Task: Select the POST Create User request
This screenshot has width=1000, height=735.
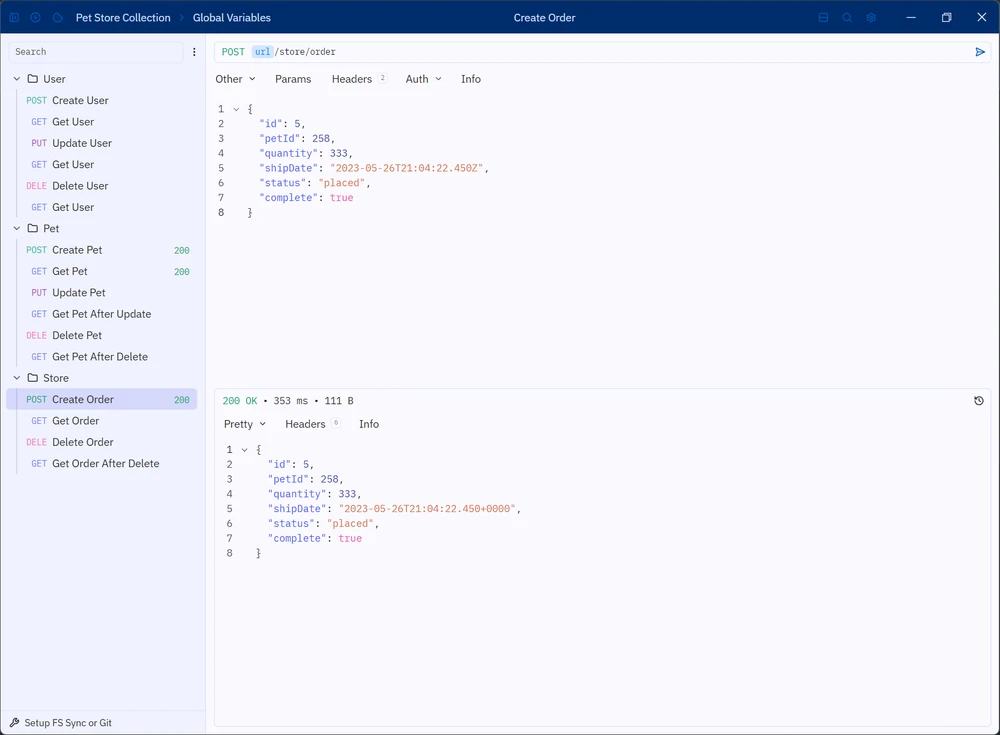Action: click(102, 100)
